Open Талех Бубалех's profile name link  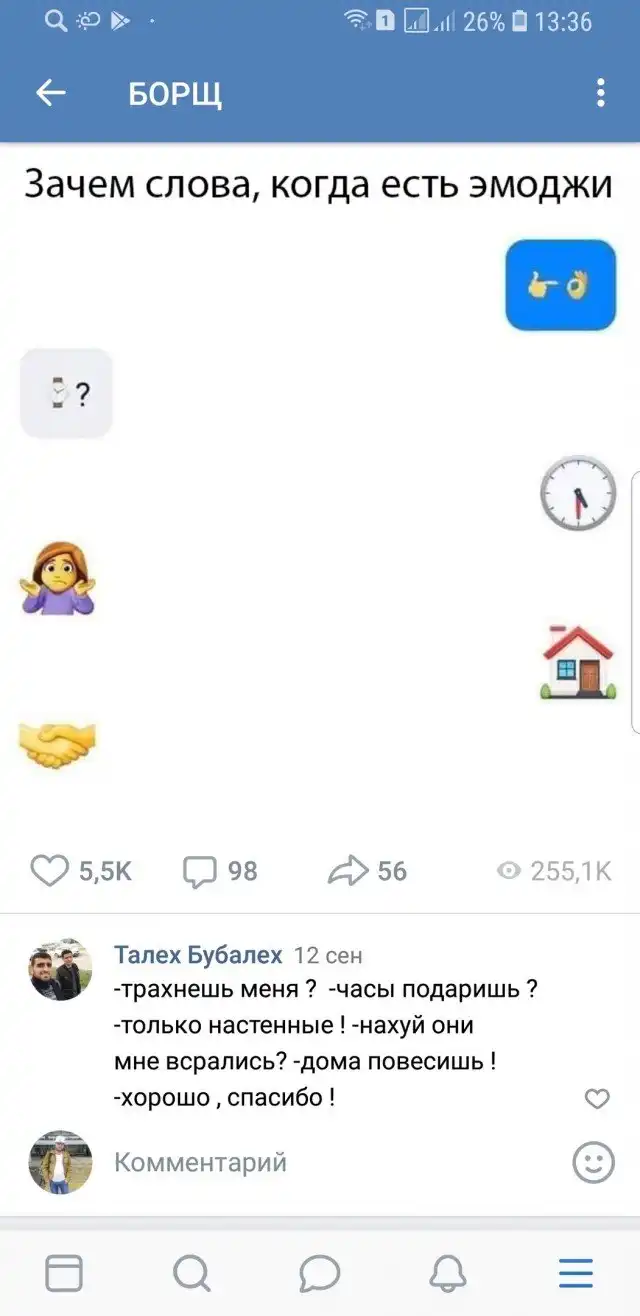coord(198,954)
